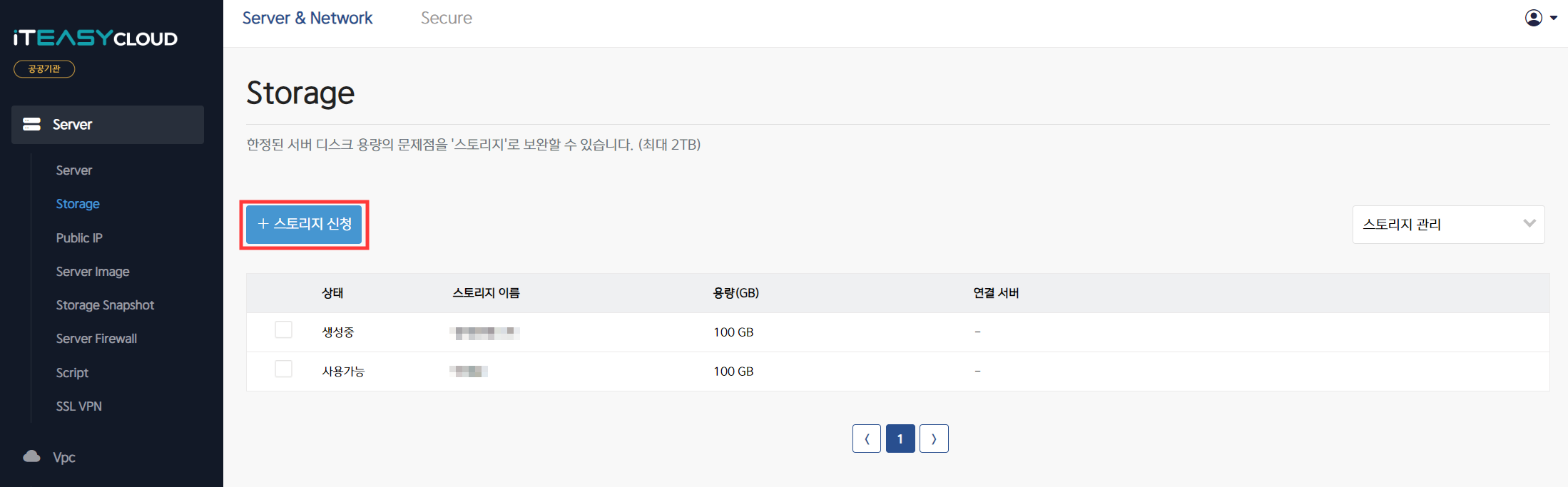The width and height of the screenshot is (1568, 487).
Task: Click the 공공기관 badge
Action: [x=44, y=68]
